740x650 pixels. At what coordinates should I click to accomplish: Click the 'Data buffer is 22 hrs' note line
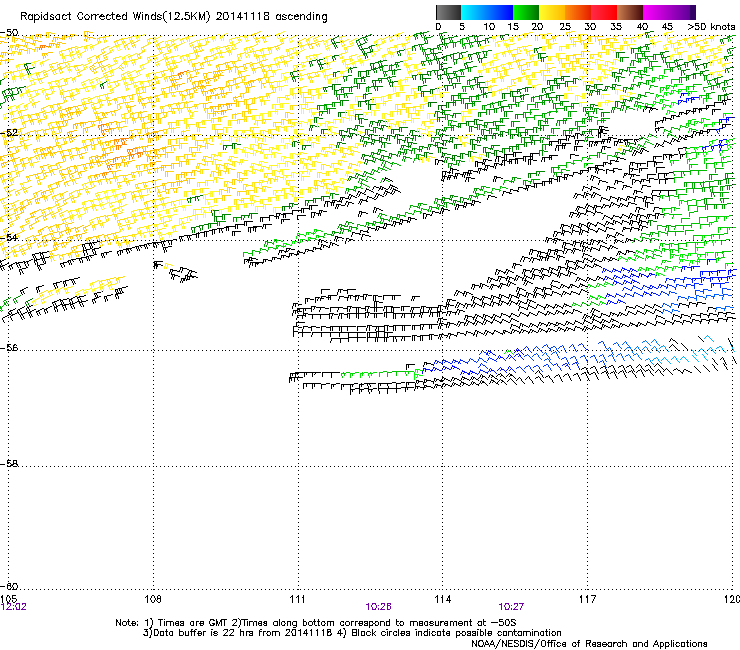tap(352, 633)
